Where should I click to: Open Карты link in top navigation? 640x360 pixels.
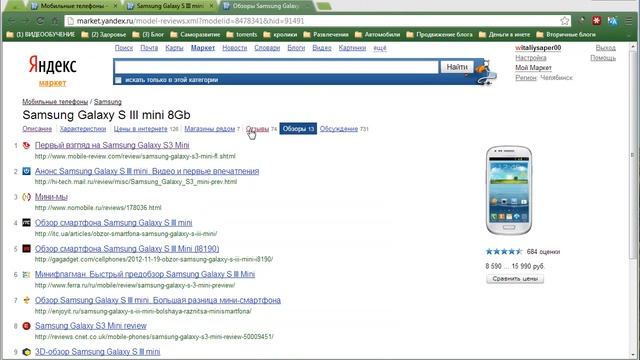coord(174,48)
